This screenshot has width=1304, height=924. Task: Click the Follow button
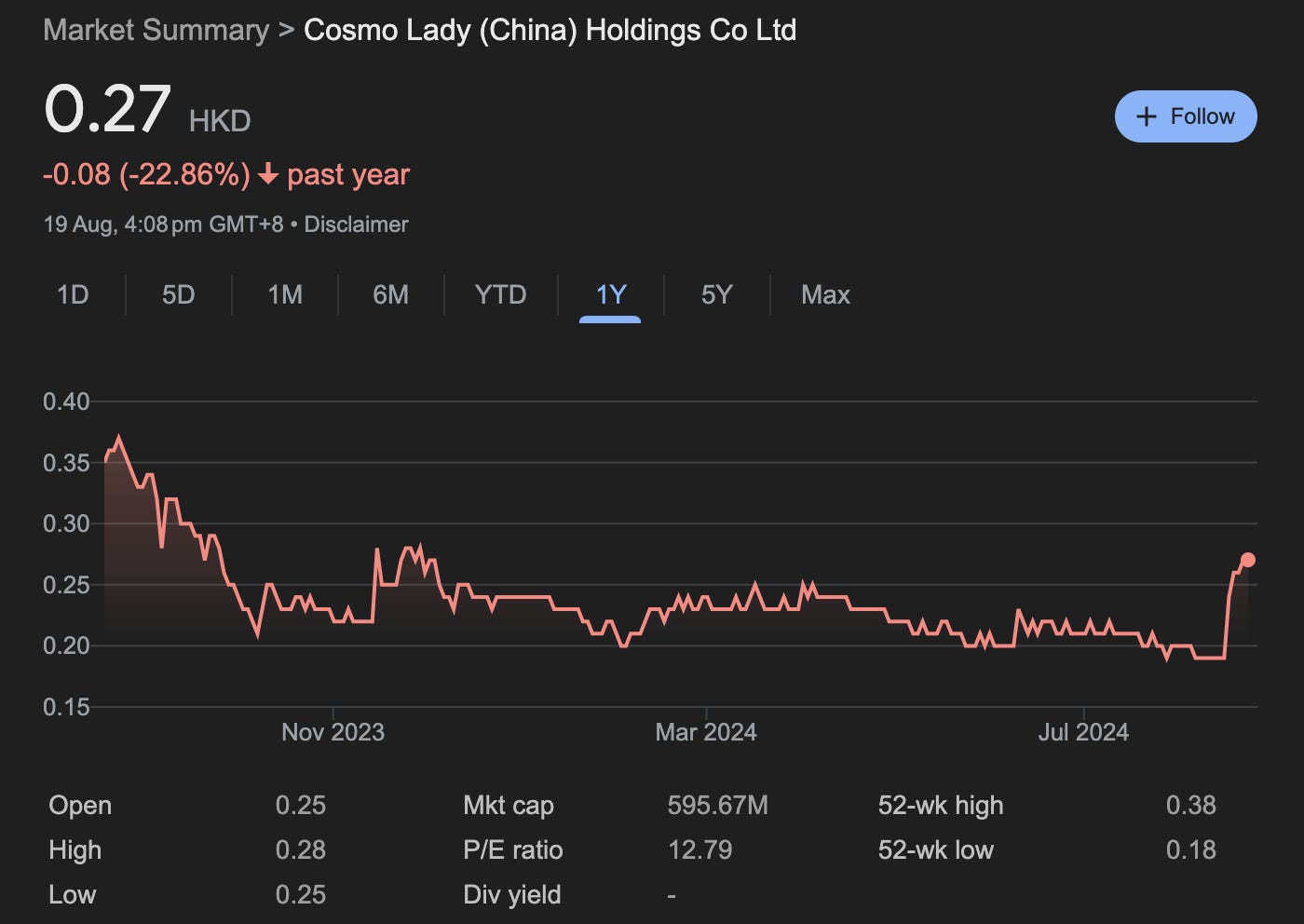[x=1186, y=116]
